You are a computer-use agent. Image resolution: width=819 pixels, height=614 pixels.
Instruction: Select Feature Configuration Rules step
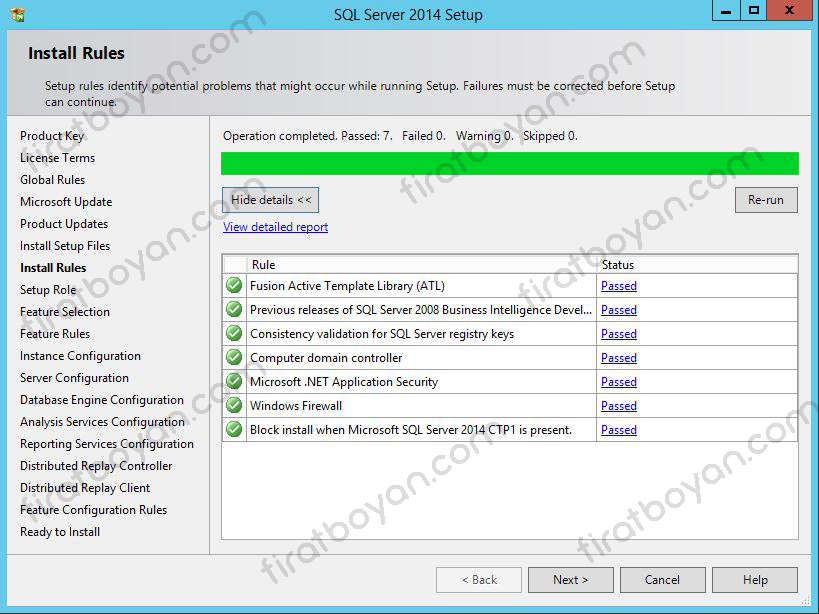click(x=93, y=510)
